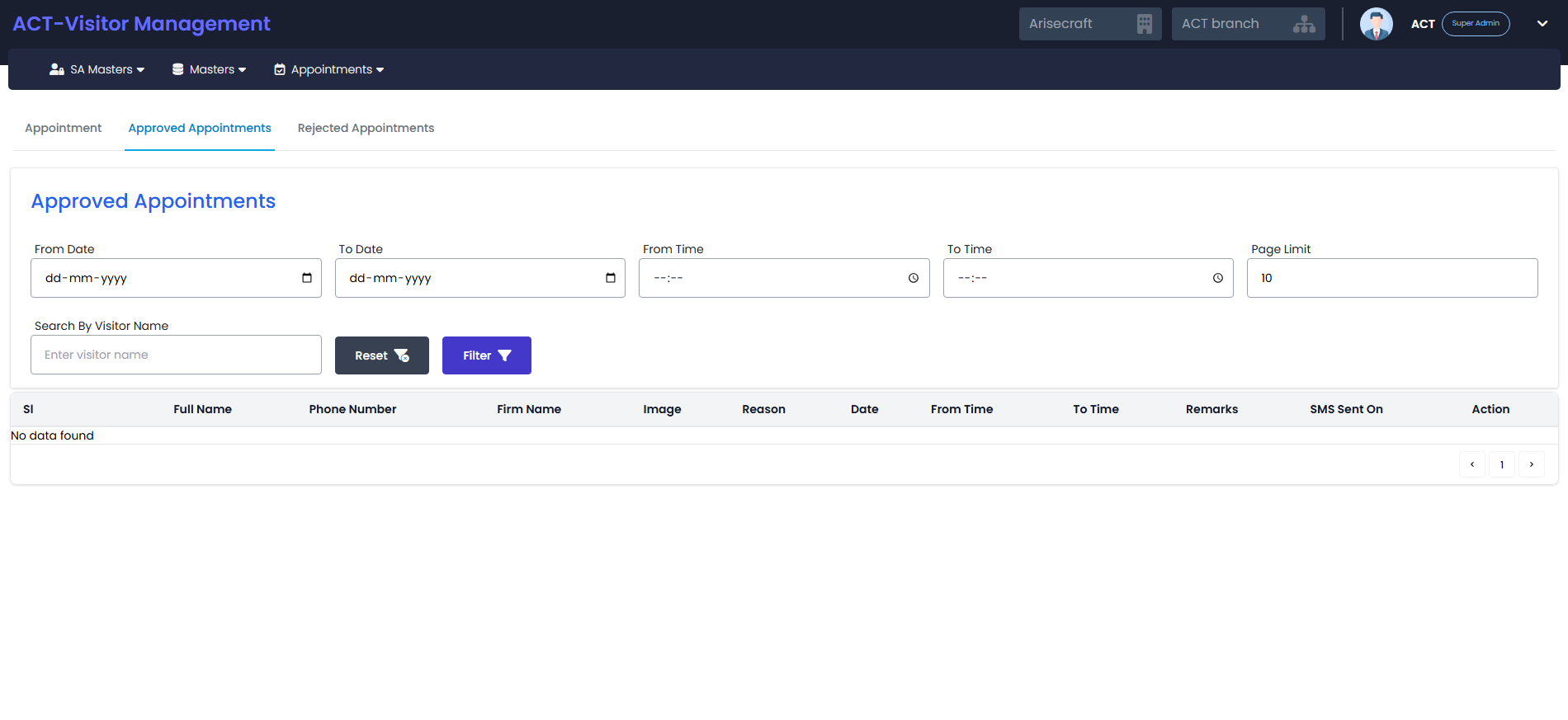Click the Reason column header
The image size is (1568, 720).
[x=763, y=409]
